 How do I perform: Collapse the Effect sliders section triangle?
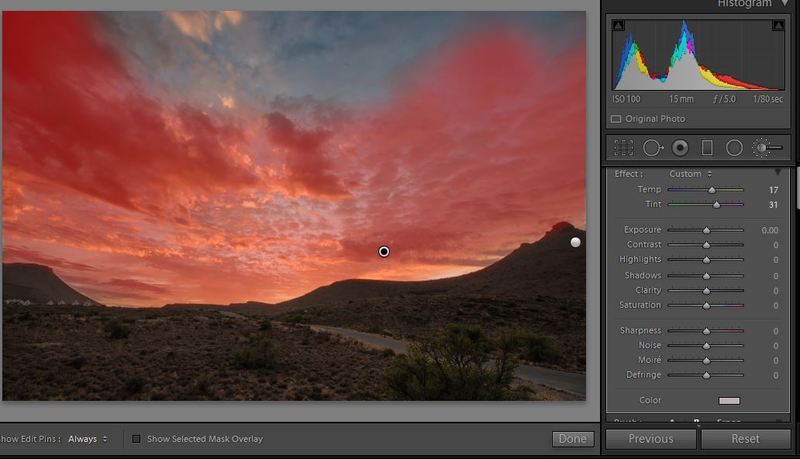tap(778, 172)
